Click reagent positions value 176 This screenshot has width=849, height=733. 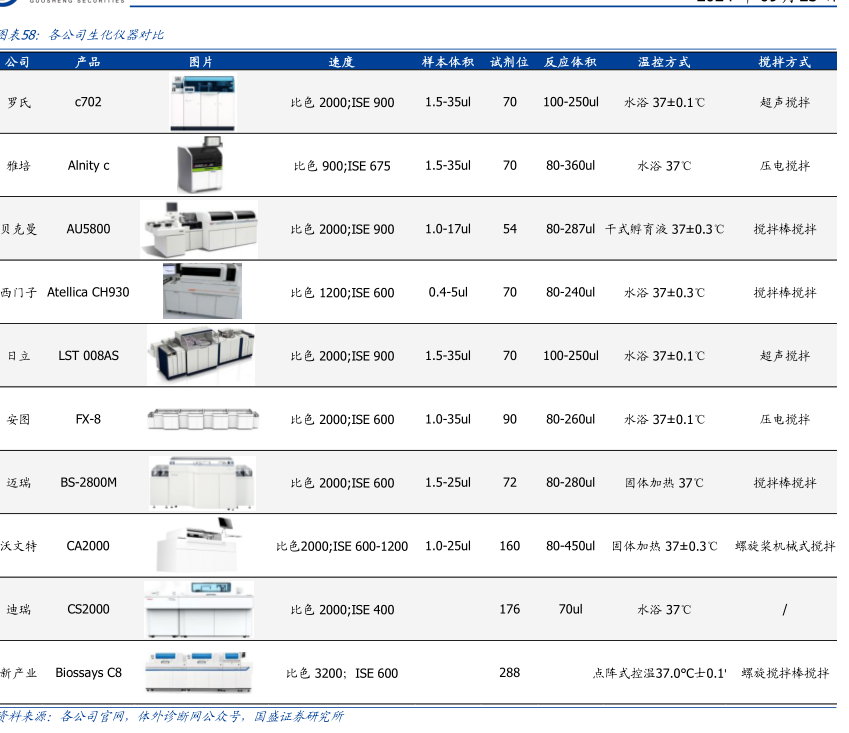click(x=510, y=609)
